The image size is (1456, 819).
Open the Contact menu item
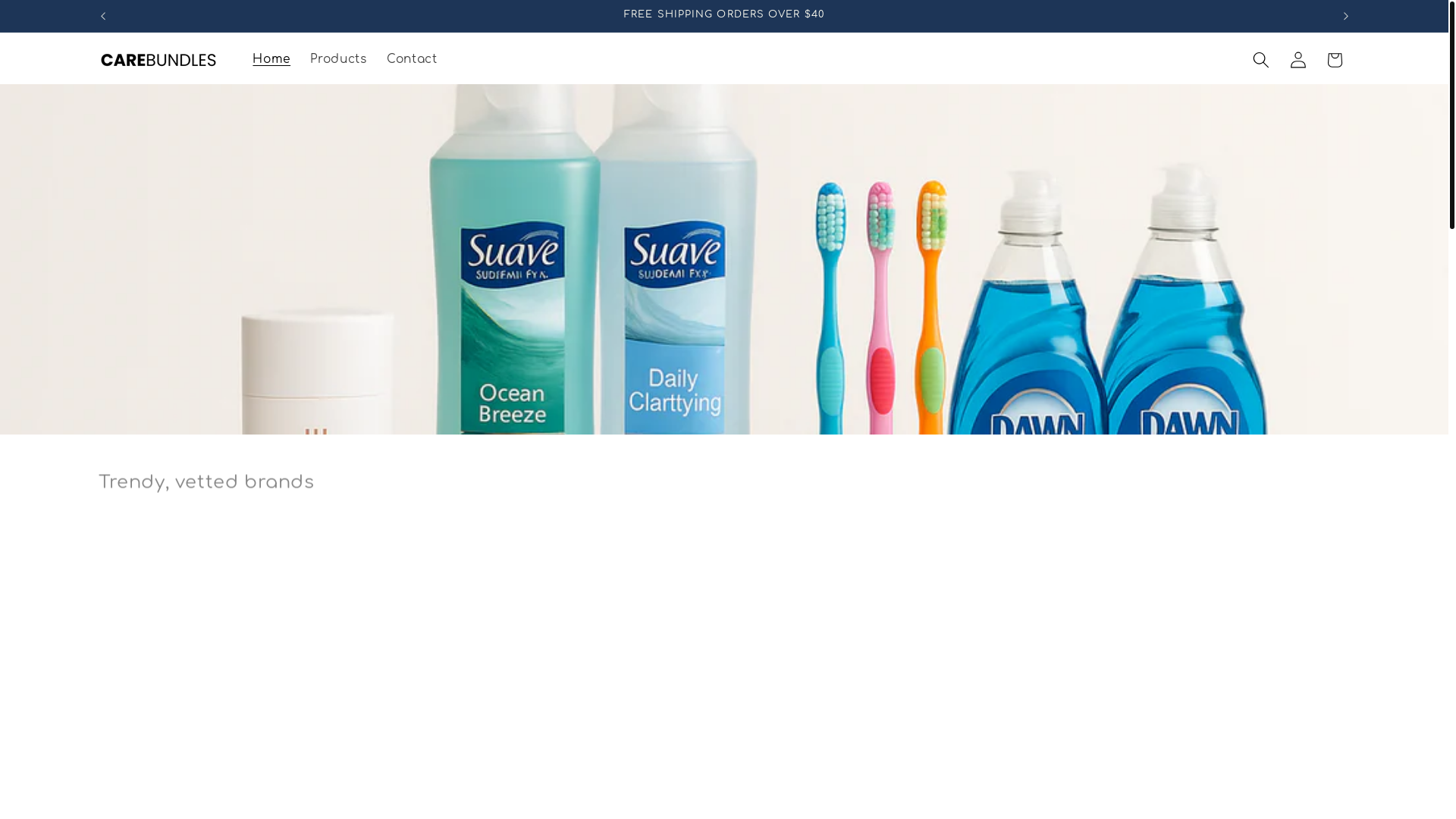(412, 59)
